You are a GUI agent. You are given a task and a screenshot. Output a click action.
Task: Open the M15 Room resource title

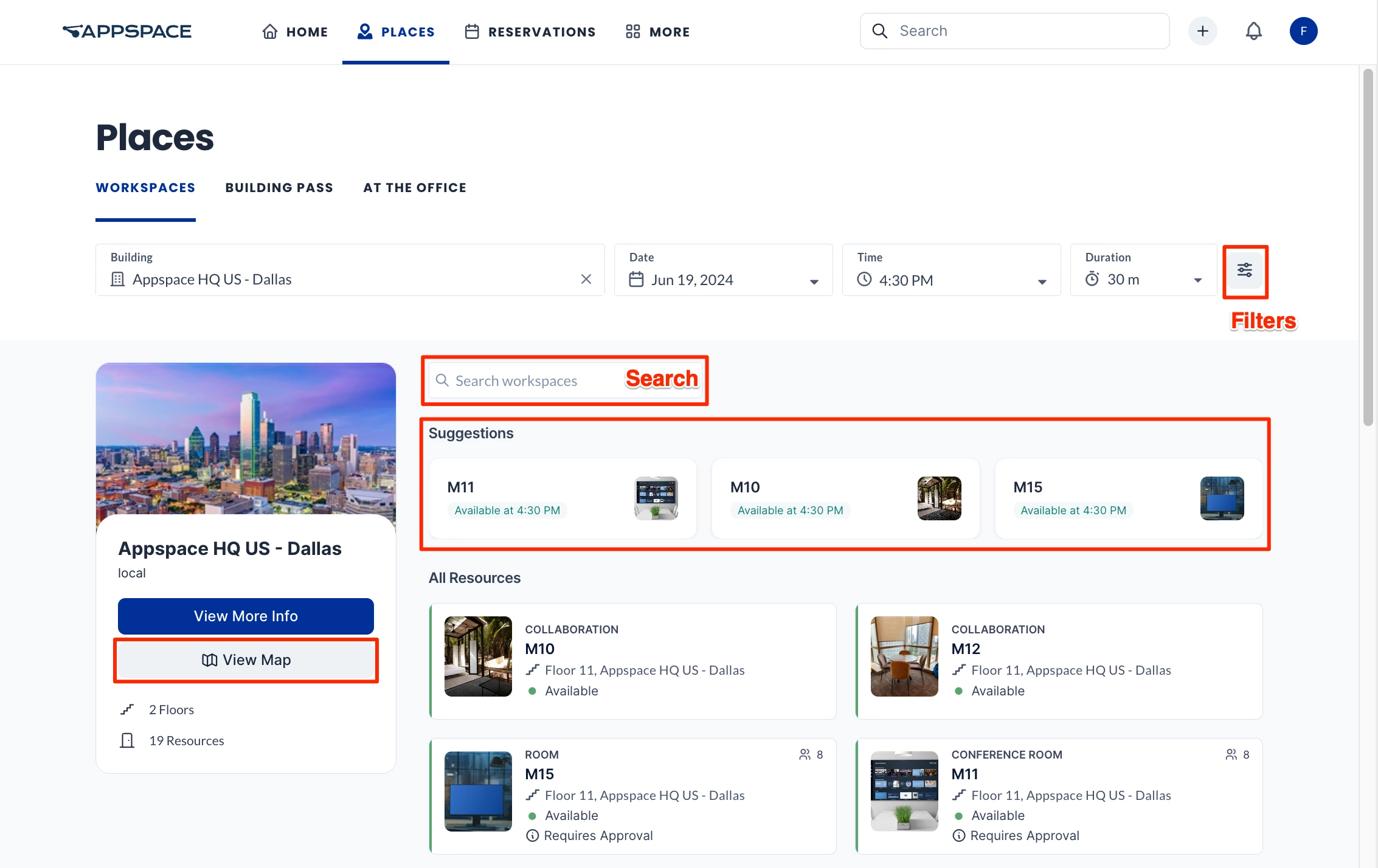(x=539, y=774)
